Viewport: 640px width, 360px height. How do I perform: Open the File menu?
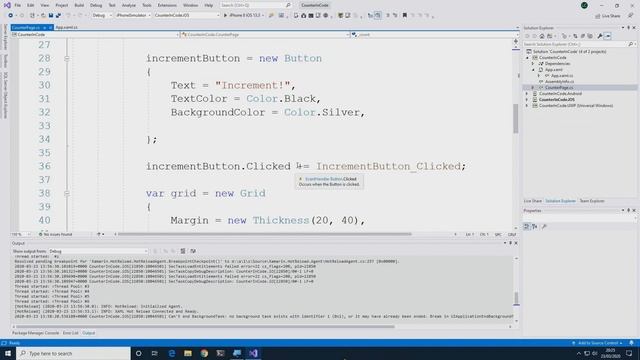pos(18,5)
